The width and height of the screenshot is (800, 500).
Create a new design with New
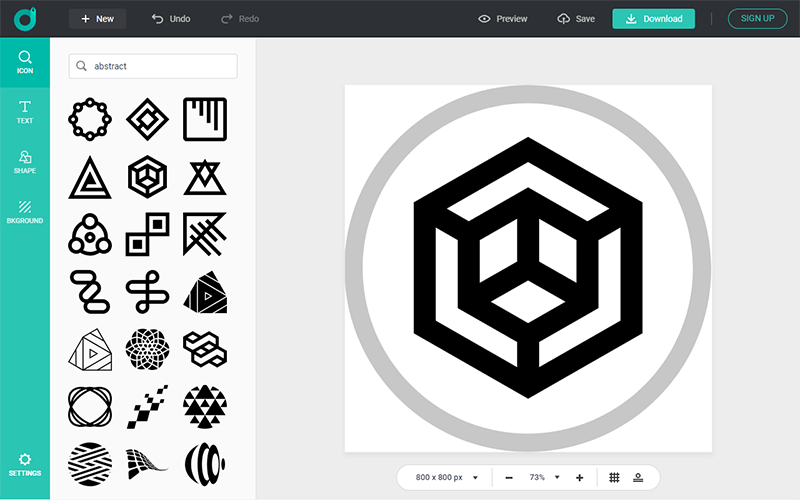tap(98, 19)
